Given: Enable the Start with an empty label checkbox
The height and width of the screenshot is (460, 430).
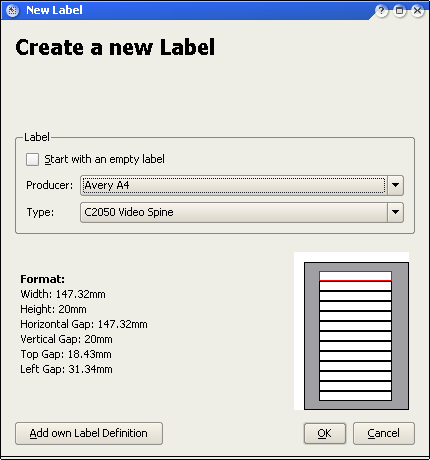Looking at the screenshot, I should (x=32, y=159).
